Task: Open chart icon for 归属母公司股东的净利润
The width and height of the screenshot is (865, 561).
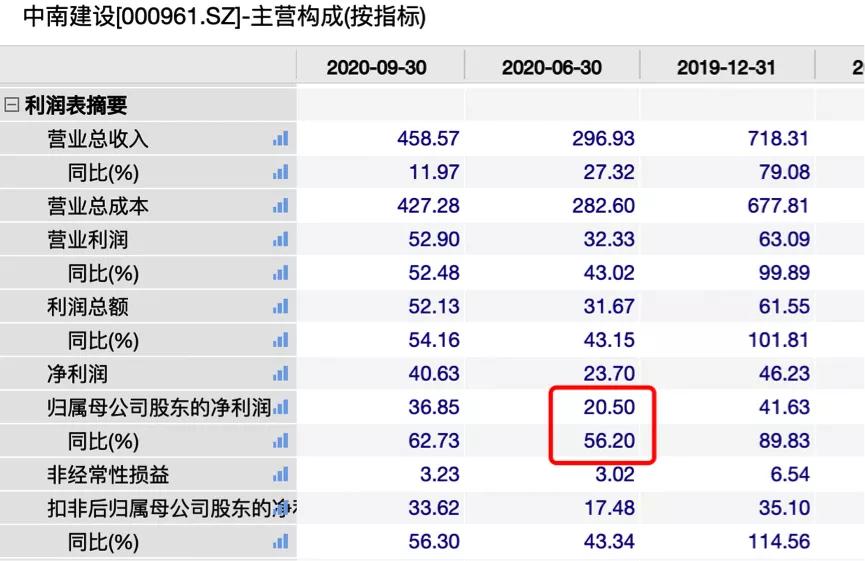Action: pos(281,407)
